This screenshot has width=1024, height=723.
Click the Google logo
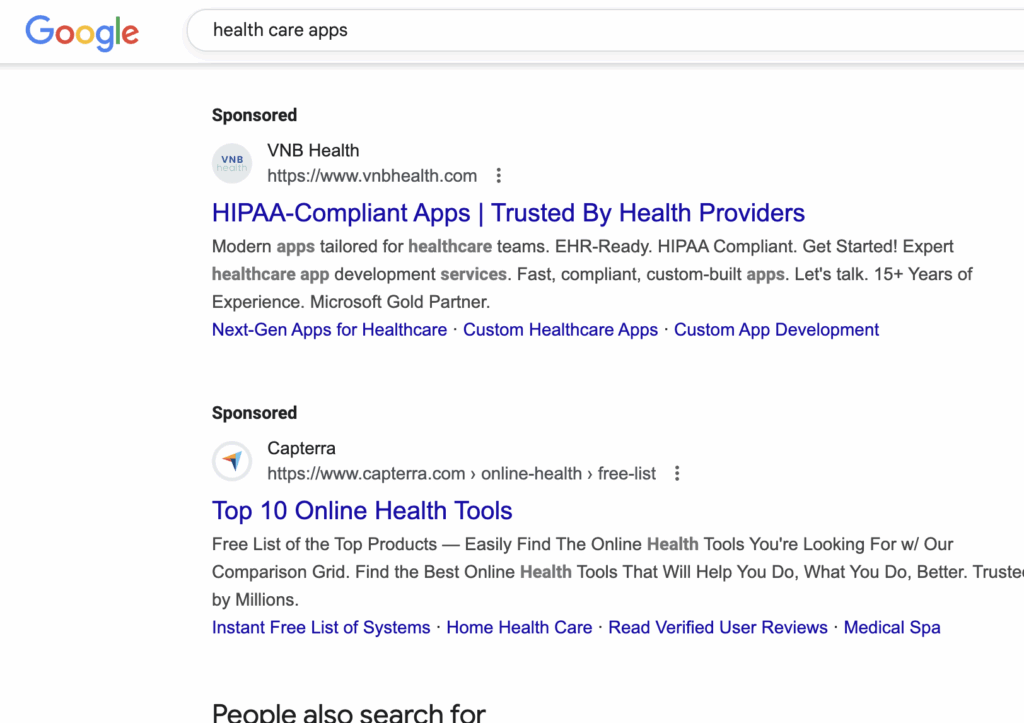click(82, 32)
